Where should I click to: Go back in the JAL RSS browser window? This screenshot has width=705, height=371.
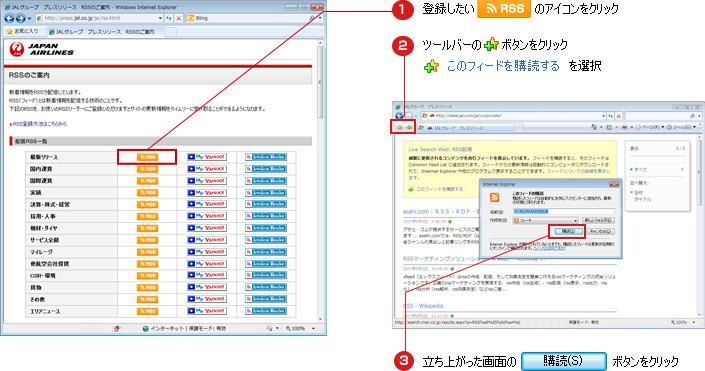click(9, 18)
